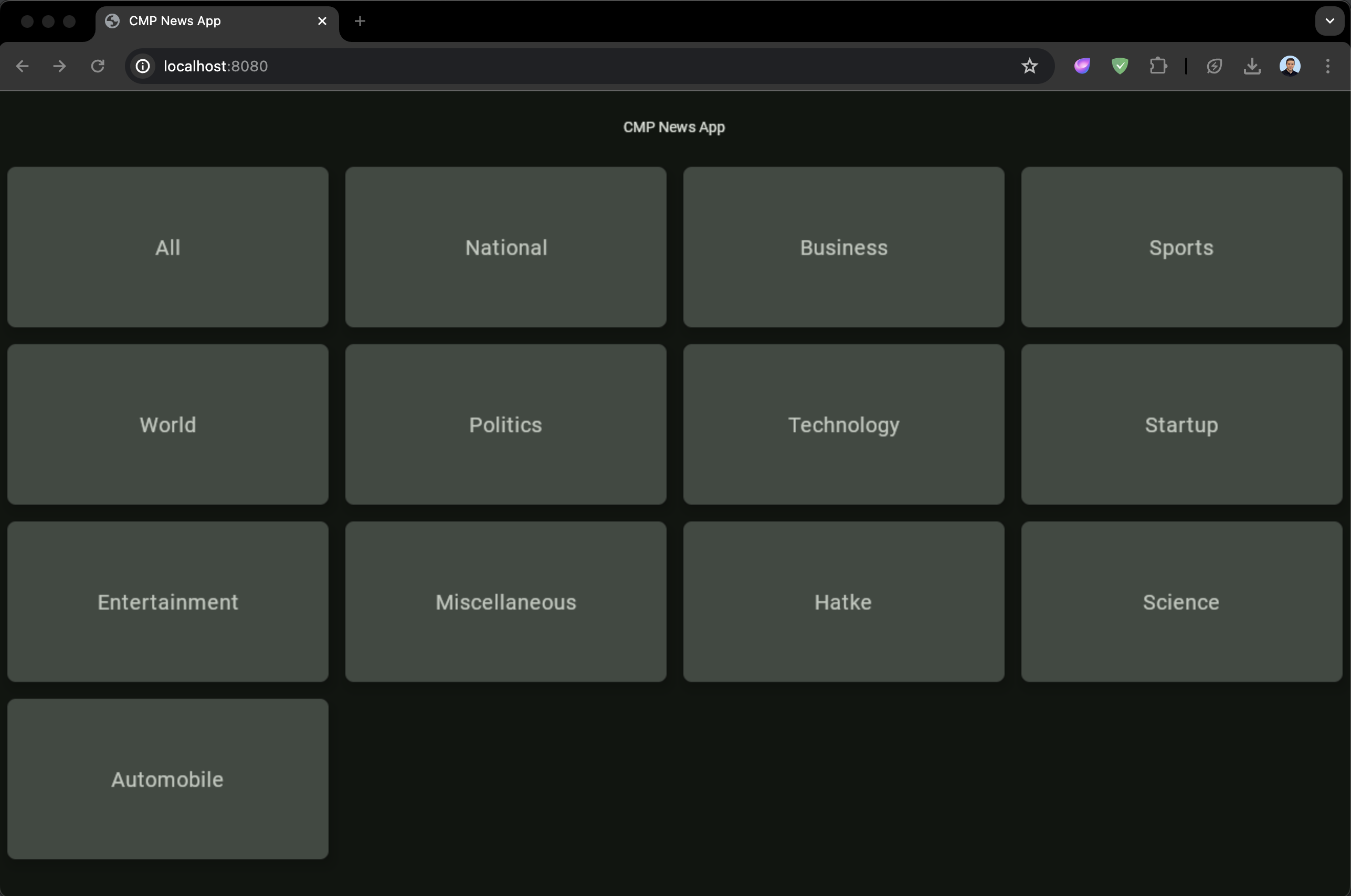Open the user profile avatar

1290,66
